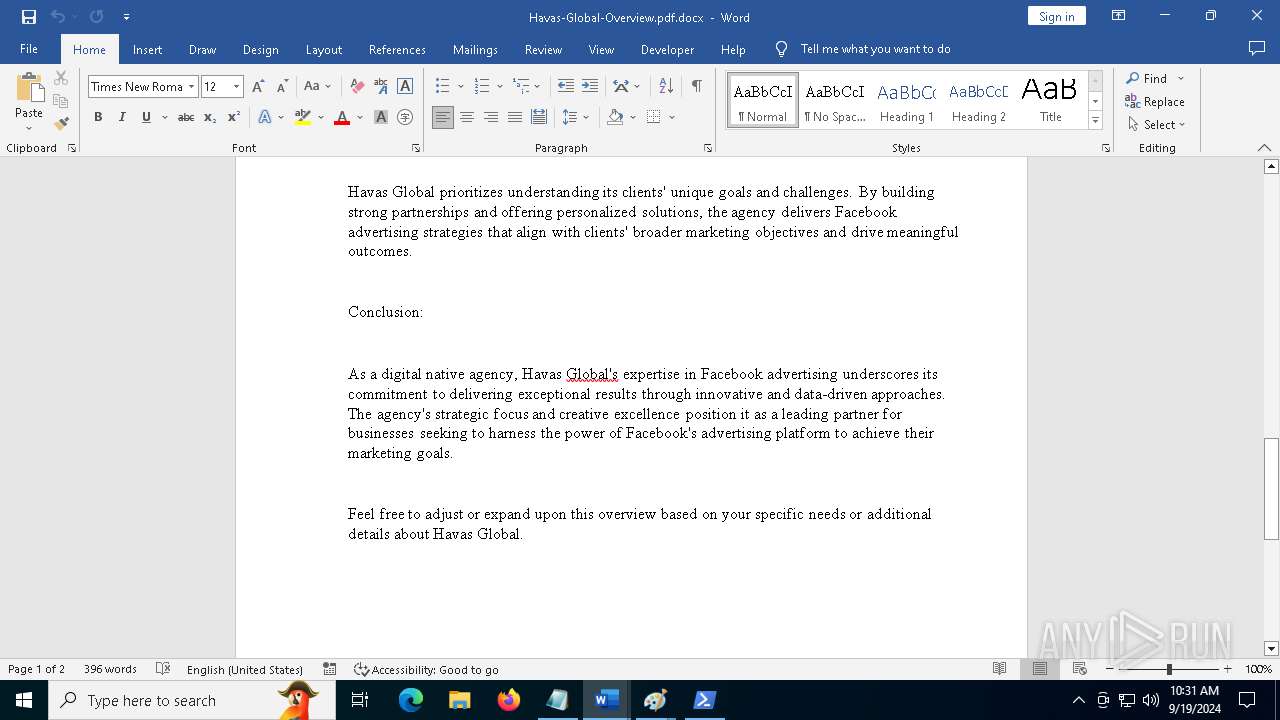Toggle Underline formatting
Screen dimensions: 1280x720
tap(146, 118)
